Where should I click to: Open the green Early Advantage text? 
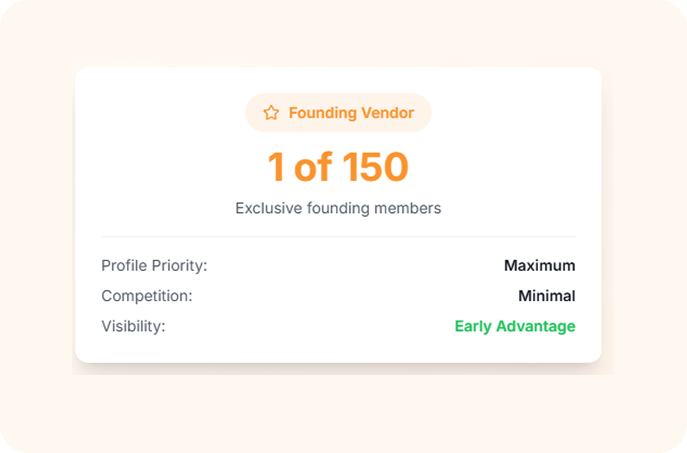[515, 326]
